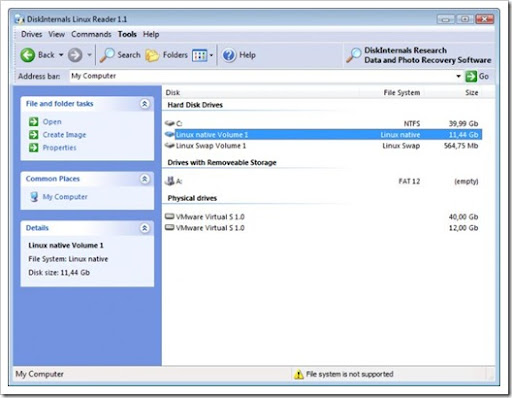The image size is (512, 398).
Task: Click the floppy A: drive icon
Action: coord(170,181)
